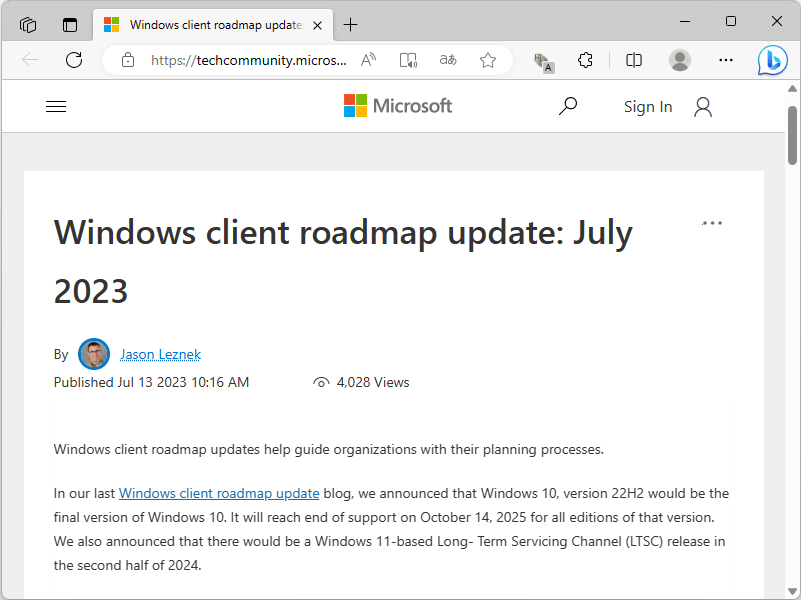This screenshot has width=801, height=600.
Task: Open the Extensions puzzle icon
Action: point(585,60)
